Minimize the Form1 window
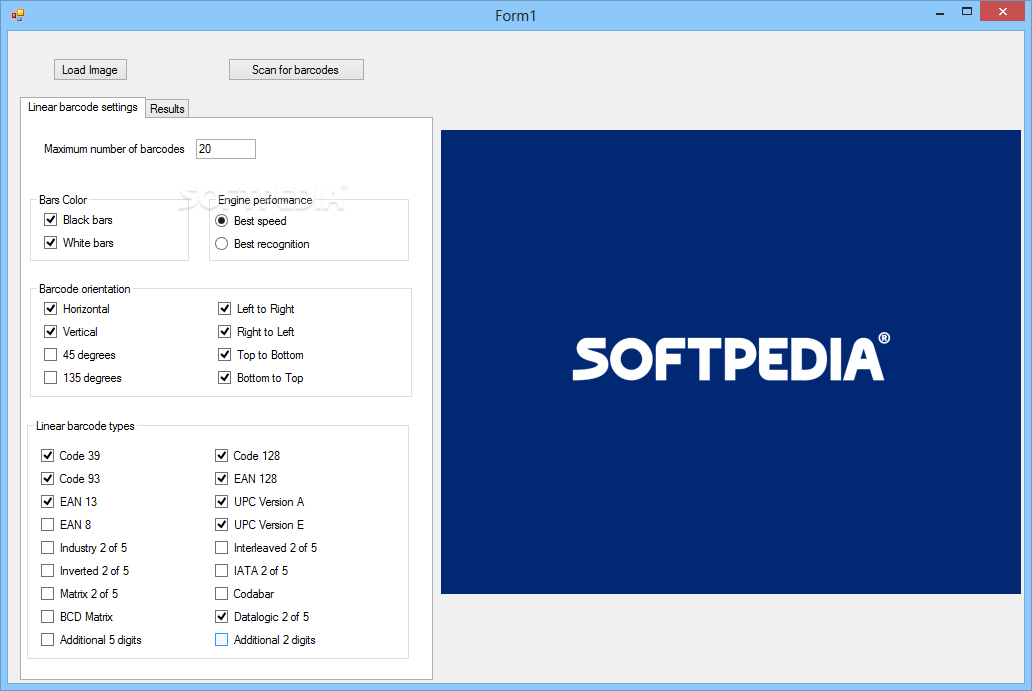The height and width of the screenshot is (691, 1032). point(940,12)
